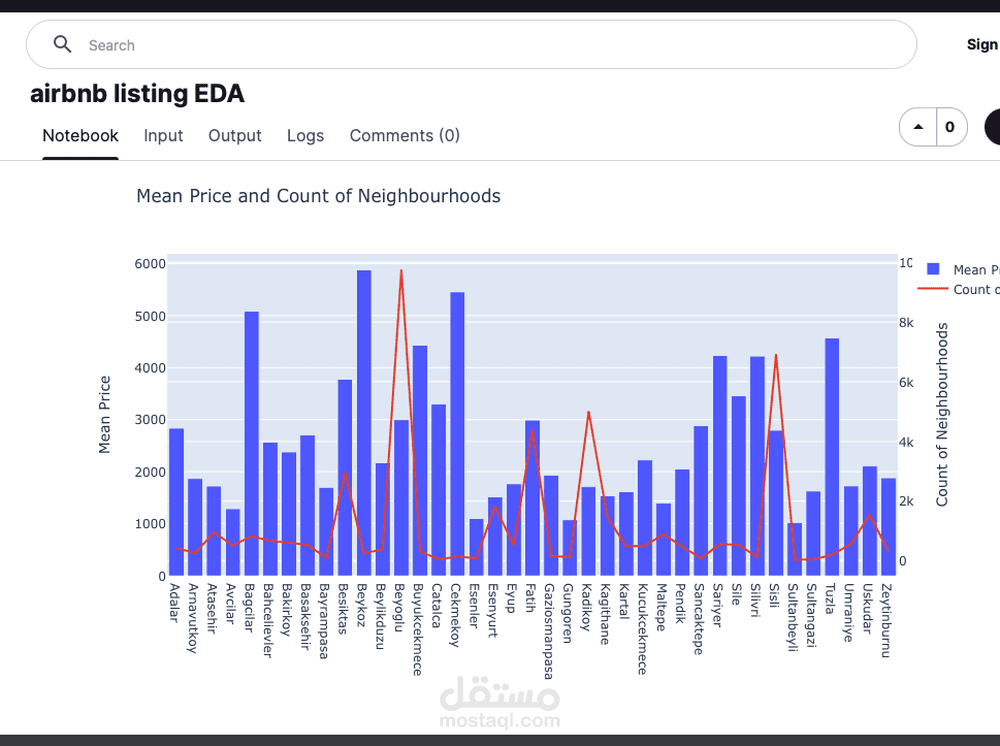
Task: Click the Cekmekoy bar in the chart
Action: coord(457,430)
